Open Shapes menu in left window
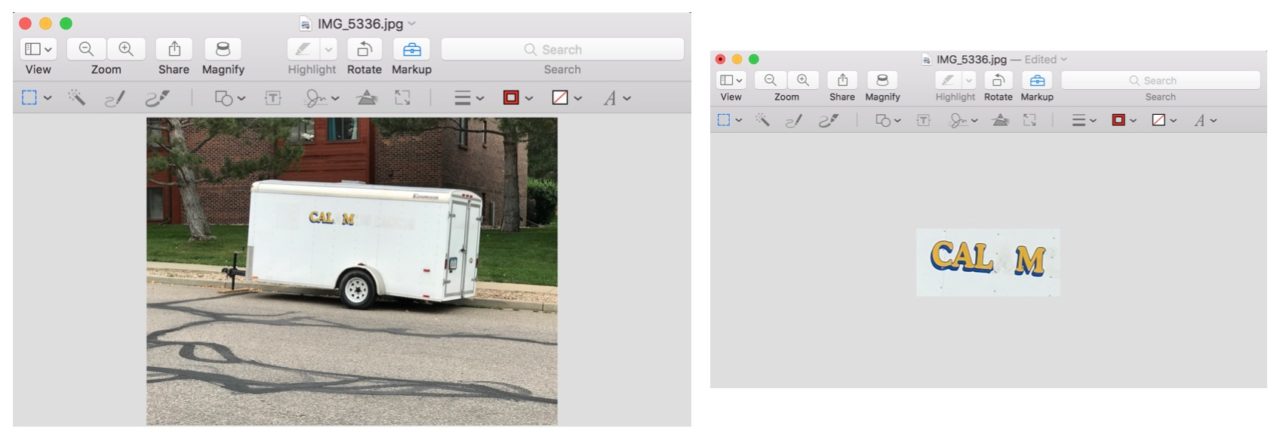 (x=230, y=98)
